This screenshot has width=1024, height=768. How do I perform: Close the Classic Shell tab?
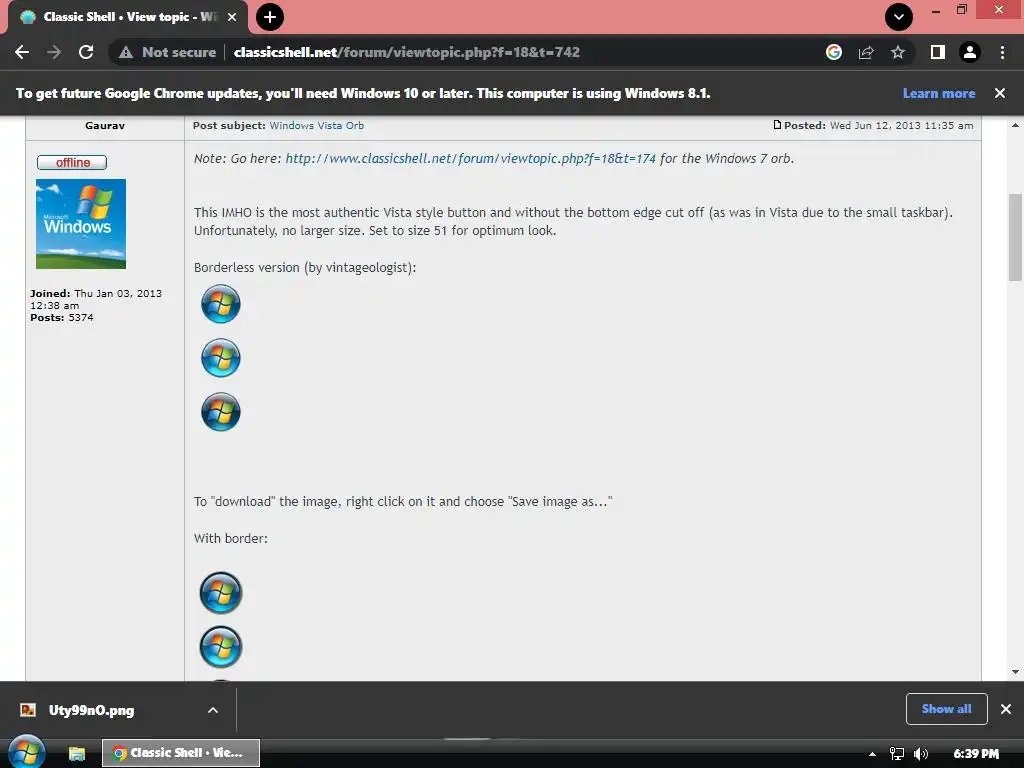[x=232, y=17]
